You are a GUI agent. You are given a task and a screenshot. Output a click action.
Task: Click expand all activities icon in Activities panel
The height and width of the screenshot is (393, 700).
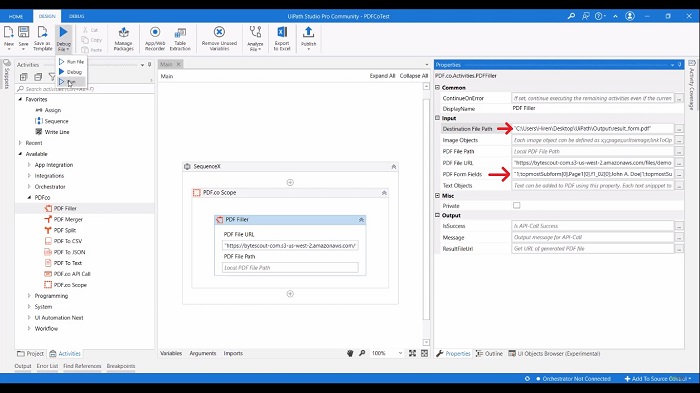24,77
